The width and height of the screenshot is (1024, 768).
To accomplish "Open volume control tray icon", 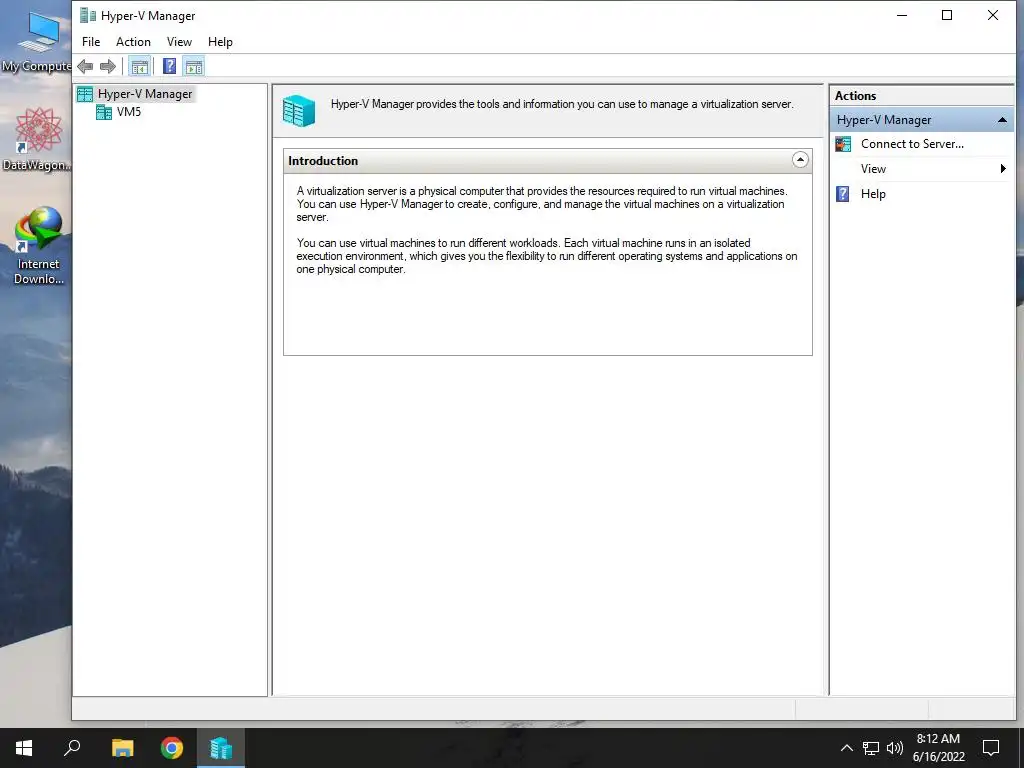I will 895,748.
